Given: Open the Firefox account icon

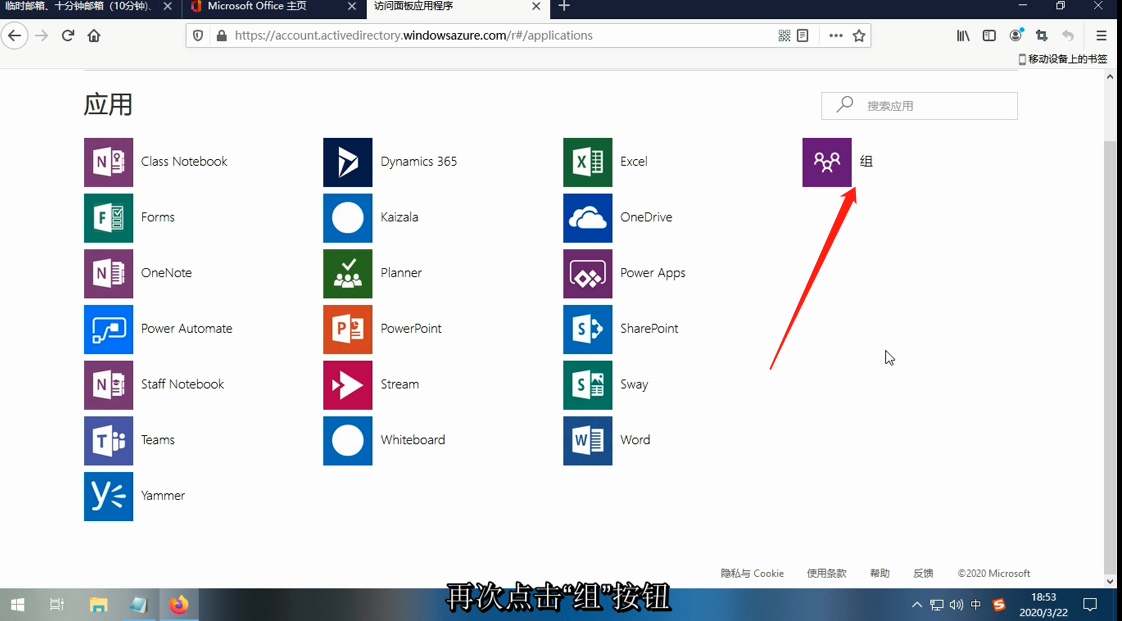Looking at the screenshot, I should pos(1015,35).
